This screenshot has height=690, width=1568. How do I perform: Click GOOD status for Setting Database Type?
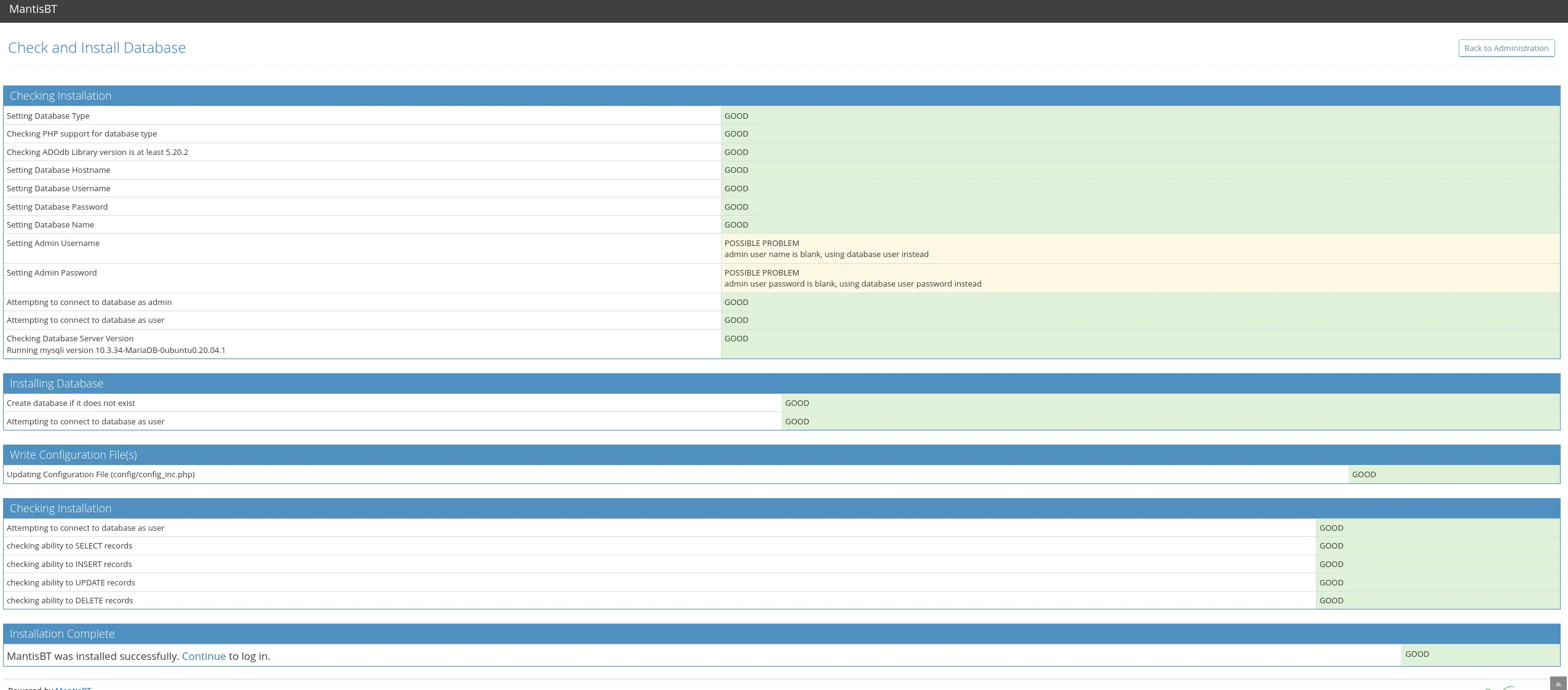pos(736,116)
